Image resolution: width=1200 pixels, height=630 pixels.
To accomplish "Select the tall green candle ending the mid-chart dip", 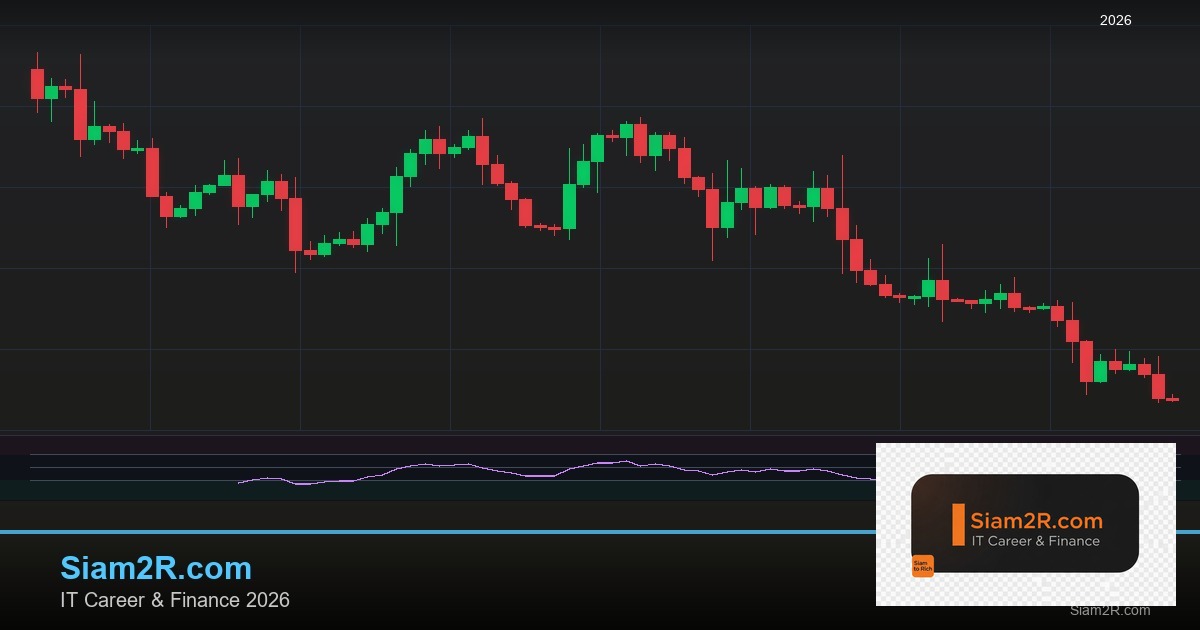I will (x=569, y=206).
